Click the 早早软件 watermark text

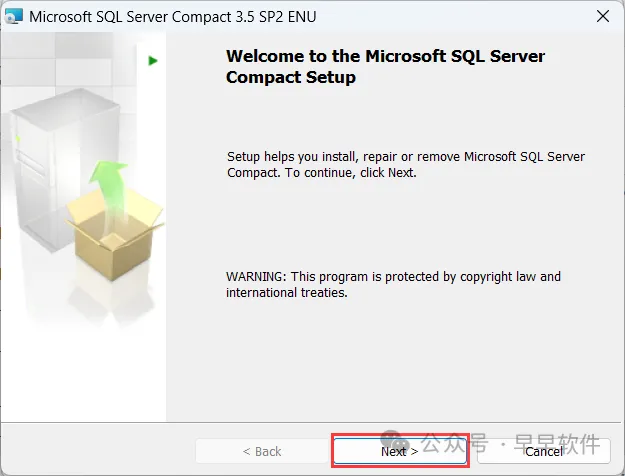pos(557,444)
